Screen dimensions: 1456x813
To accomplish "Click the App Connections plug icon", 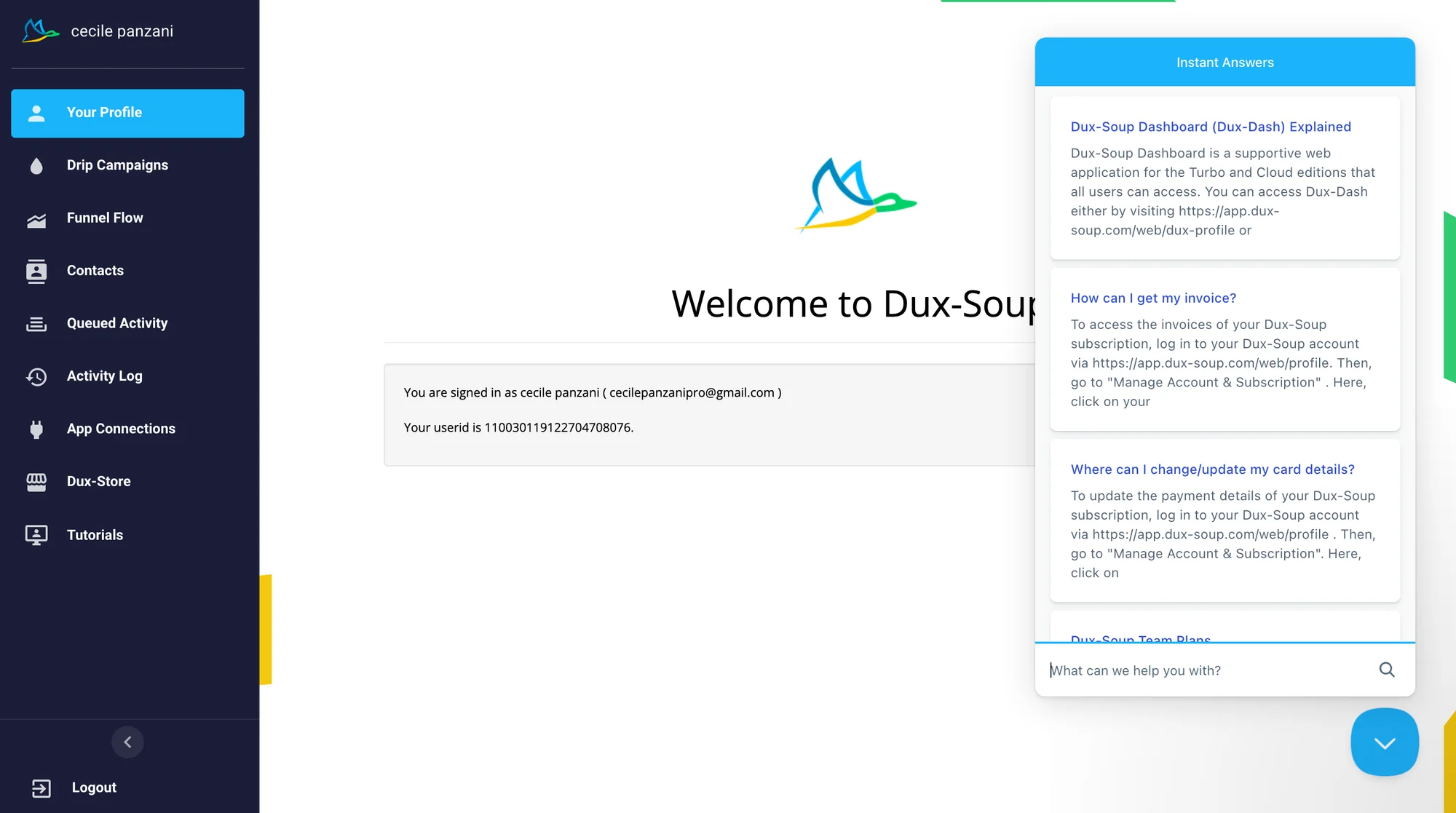I will pyautogui.click(x=36, y=429).
